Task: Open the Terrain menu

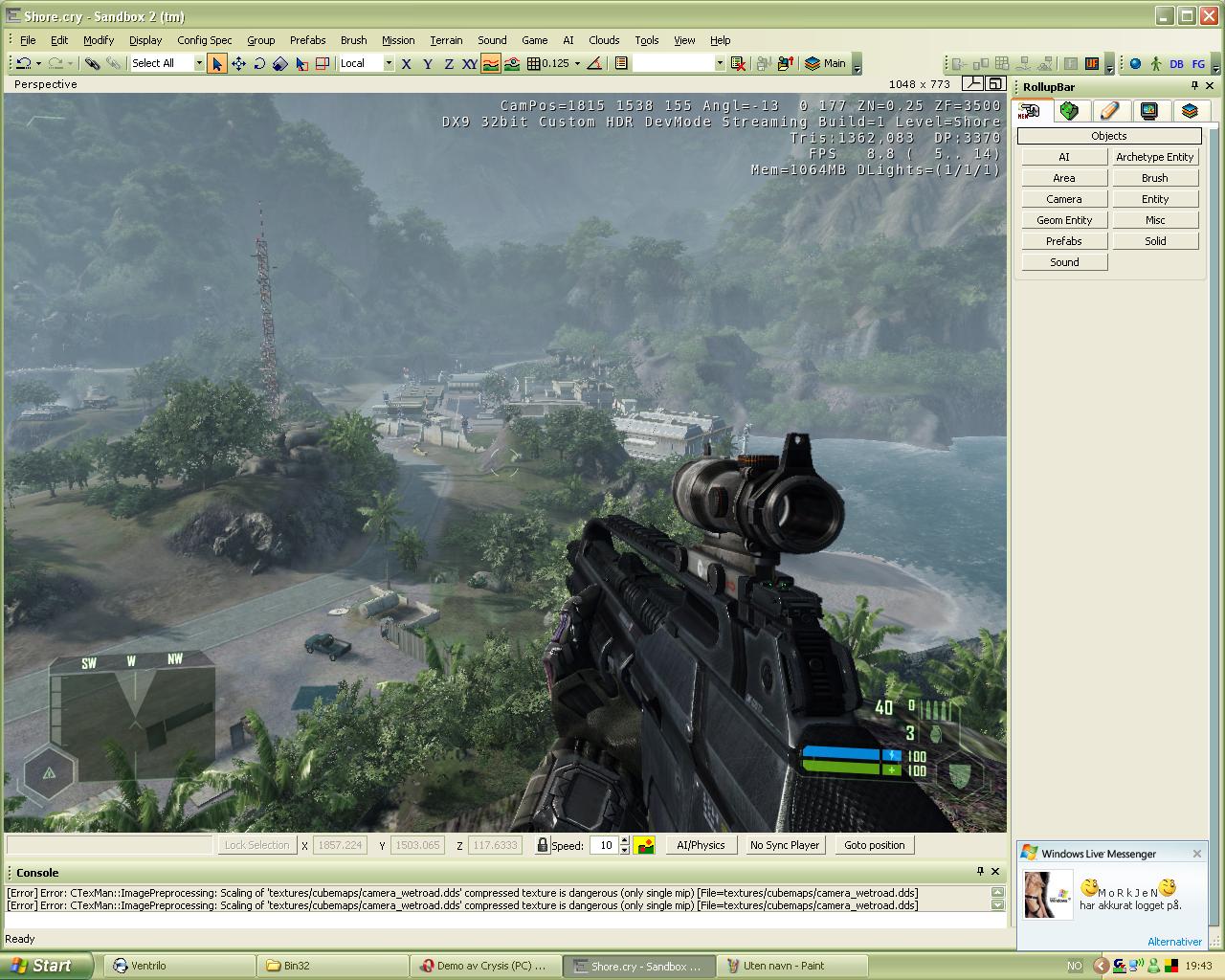Action: click(446, 40)
